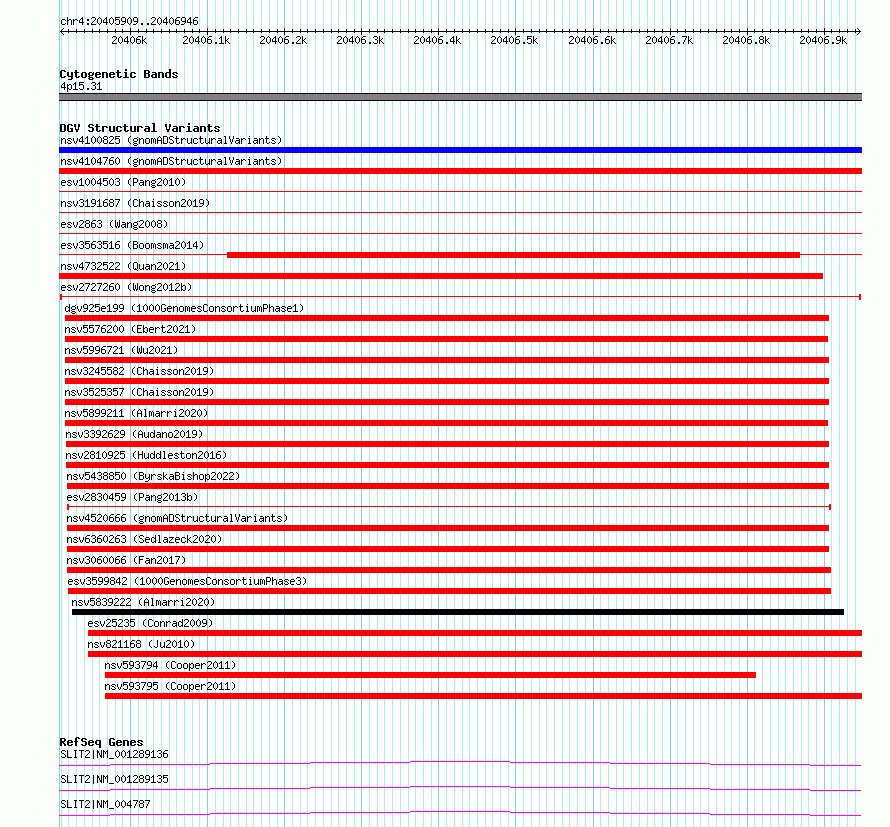890x827 pixels.
Task: Click the esv1004503 (Pang2010) label
Action: (123, 182)
